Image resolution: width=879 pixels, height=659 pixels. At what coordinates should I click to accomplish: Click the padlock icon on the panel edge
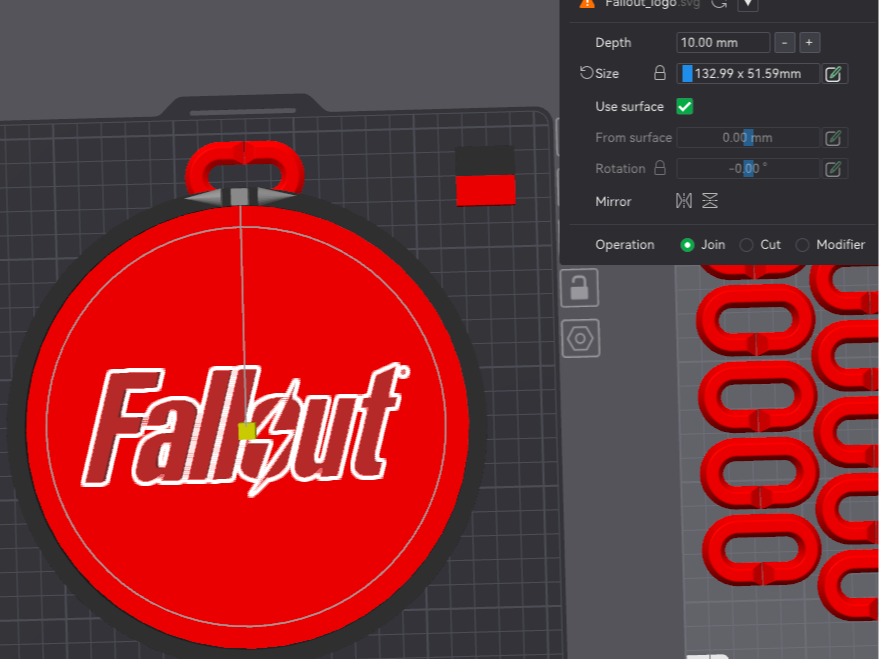580,287
